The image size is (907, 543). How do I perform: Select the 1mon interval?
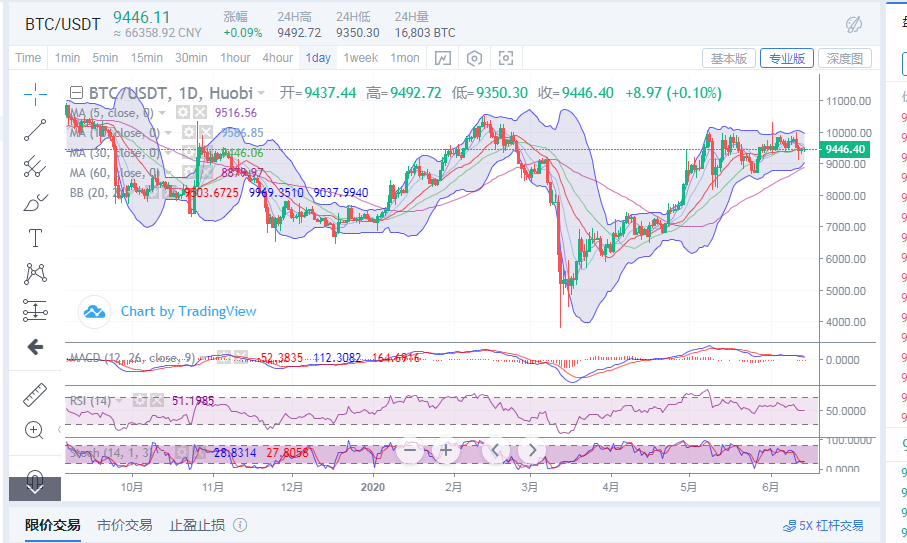(405, 58)
